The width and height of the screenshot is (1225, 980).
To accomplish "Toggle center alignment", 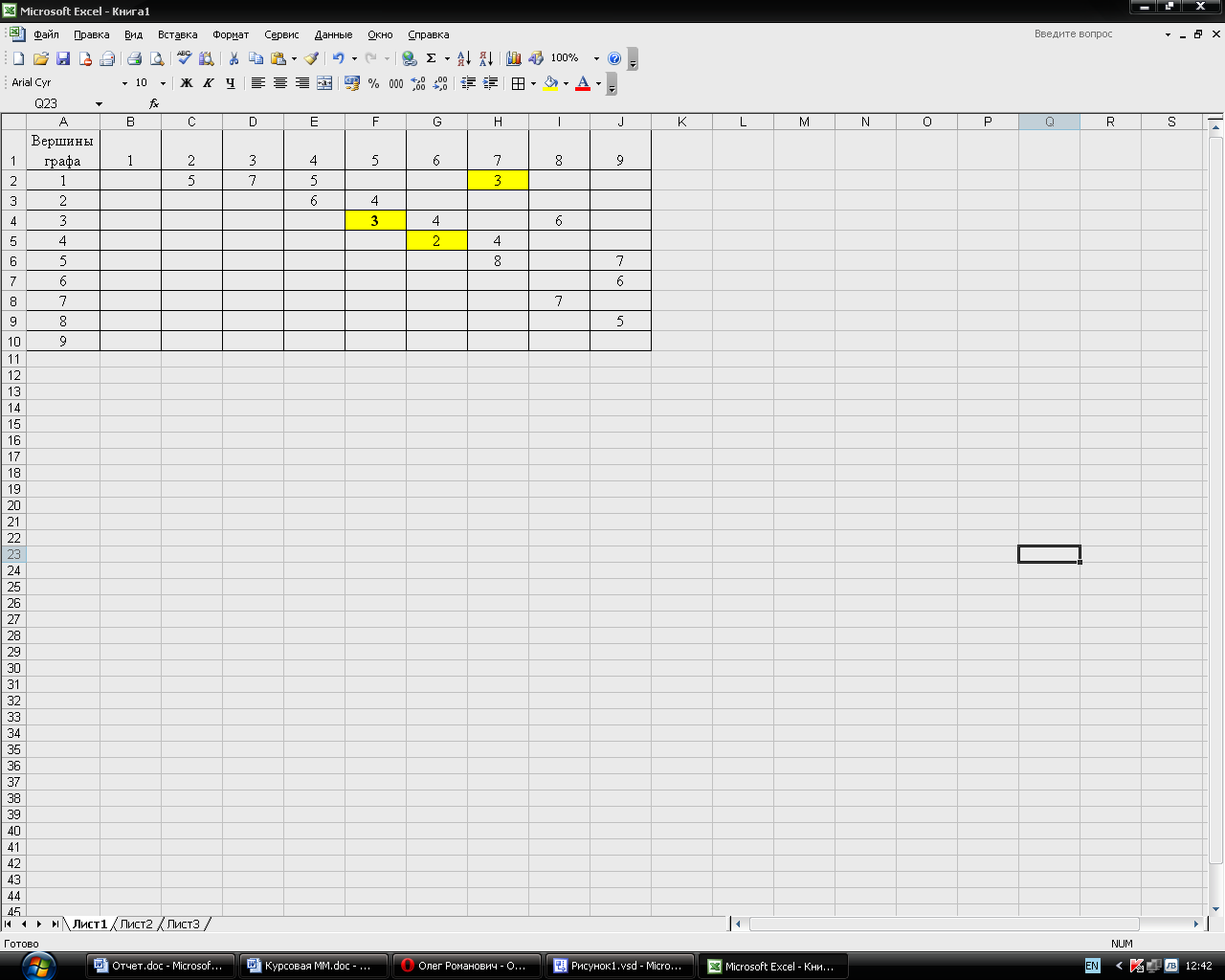I will click(280, 83).
